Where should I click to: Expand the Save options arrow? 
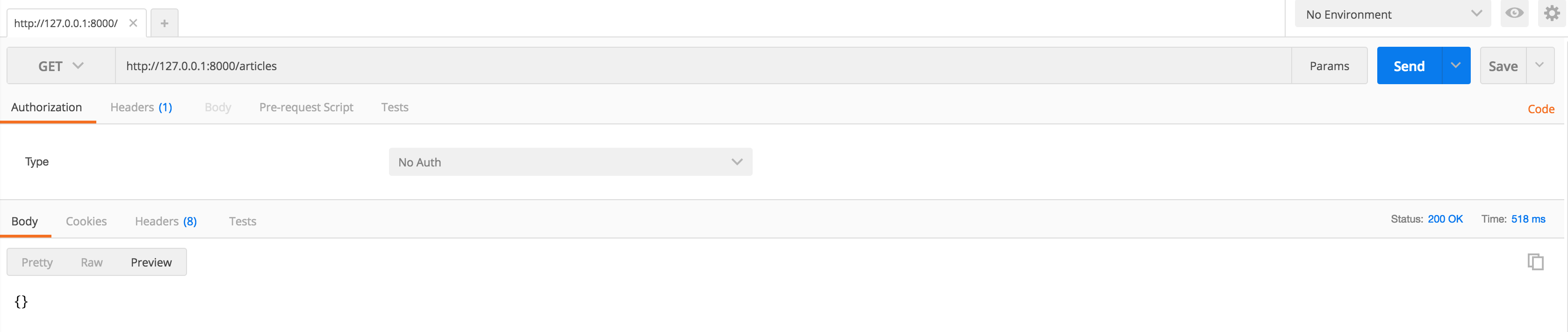tap(1539, 65)
